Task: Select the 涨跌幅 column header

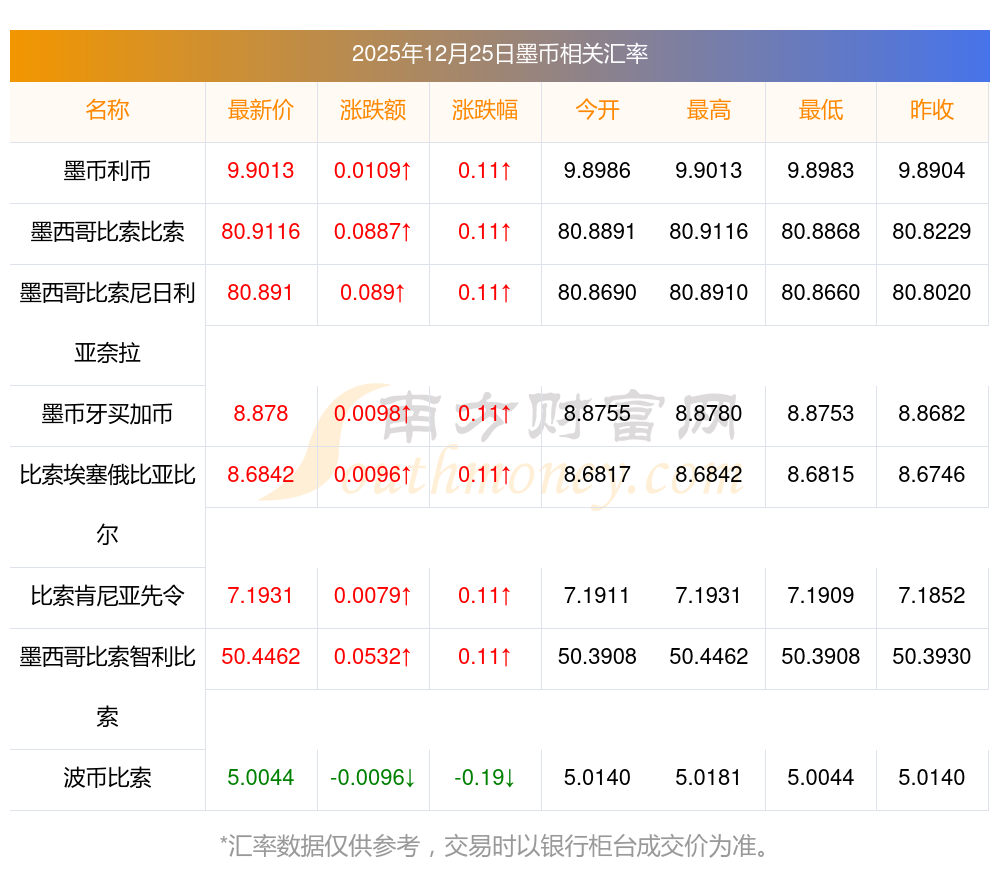Action: (485, 110)
